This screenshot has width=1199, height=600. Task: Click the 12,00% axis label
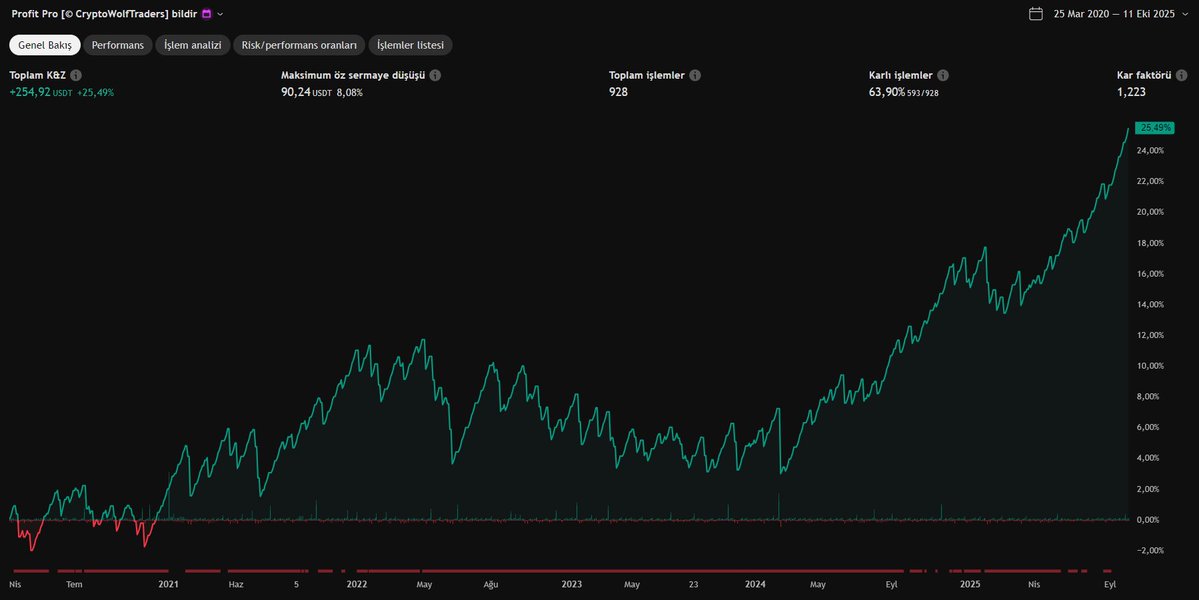click(x=1151, y=335)
